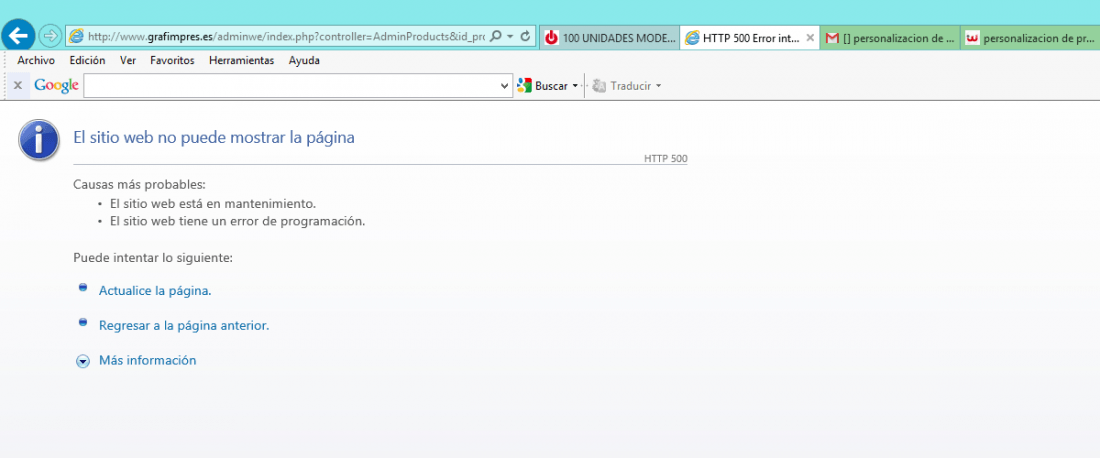Close the Google toolbar with the X
The image size is (1100, 458).
pos(18,86)
